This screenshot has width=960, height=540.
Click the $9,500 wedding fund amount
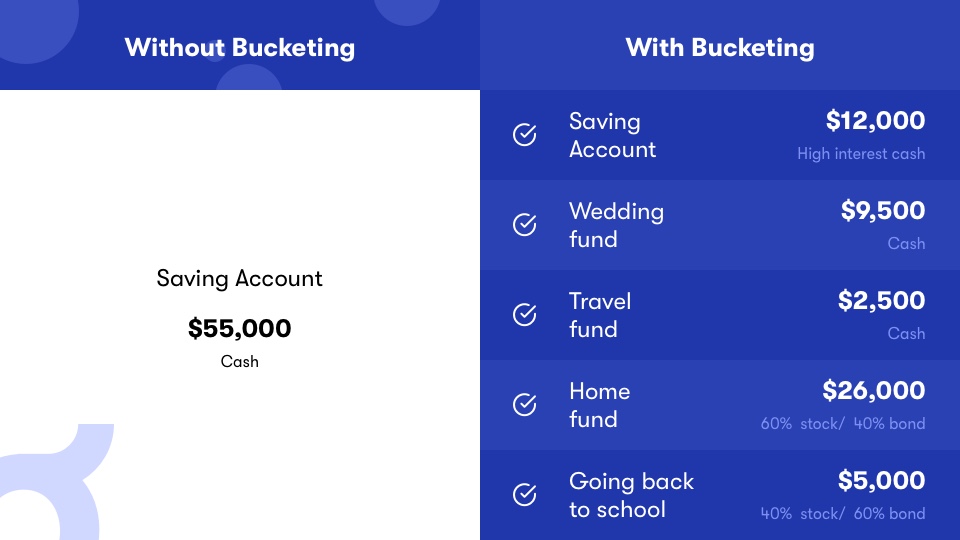[x=882, y=211]
